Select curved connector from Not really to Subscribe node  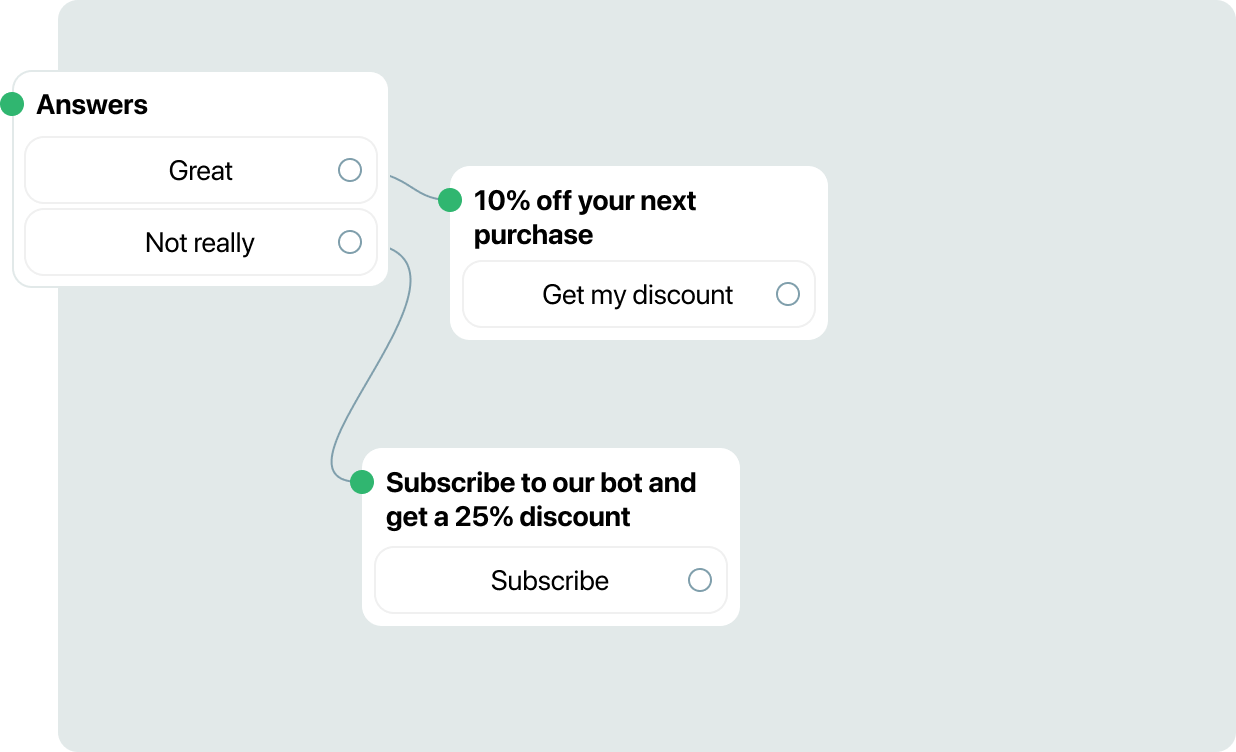[x=372, y=362]
